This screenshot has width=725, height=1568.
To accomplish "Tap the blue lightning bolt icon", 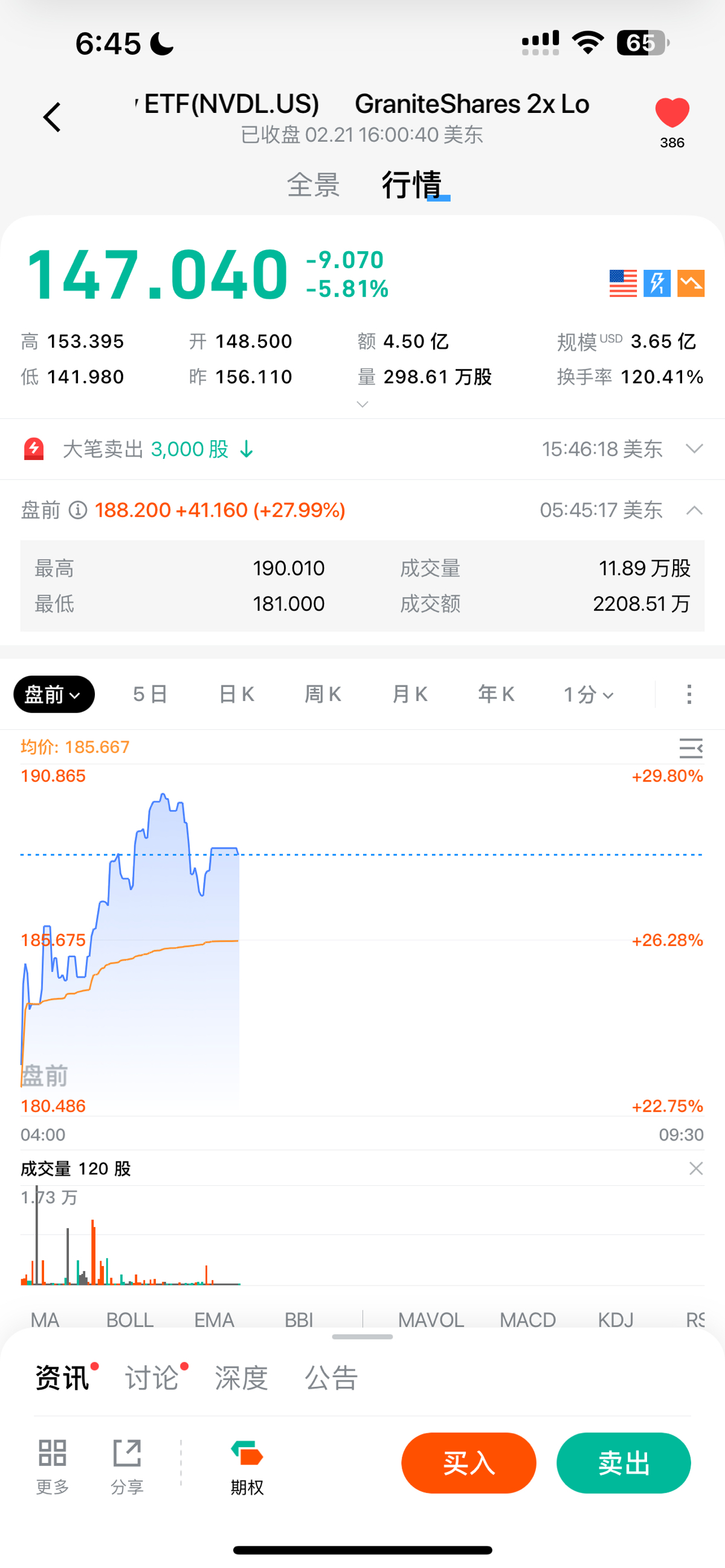I will pos(657,284).
